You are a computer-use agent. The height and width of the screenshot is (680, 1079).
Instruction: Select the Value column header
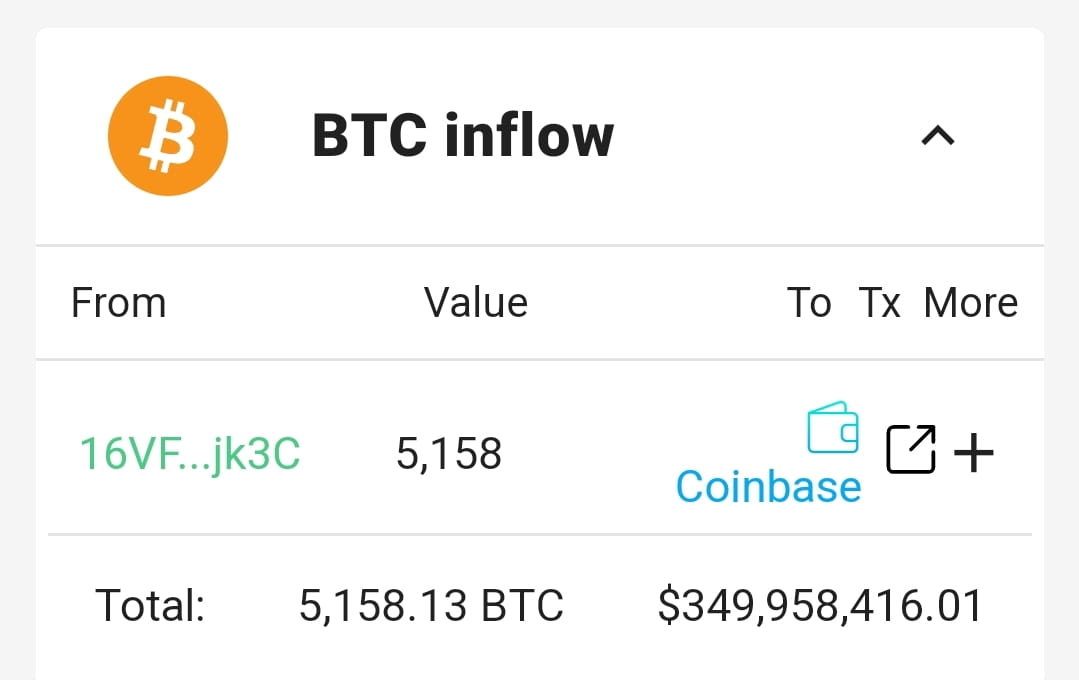pyautogui.click(x=476, y=302)
